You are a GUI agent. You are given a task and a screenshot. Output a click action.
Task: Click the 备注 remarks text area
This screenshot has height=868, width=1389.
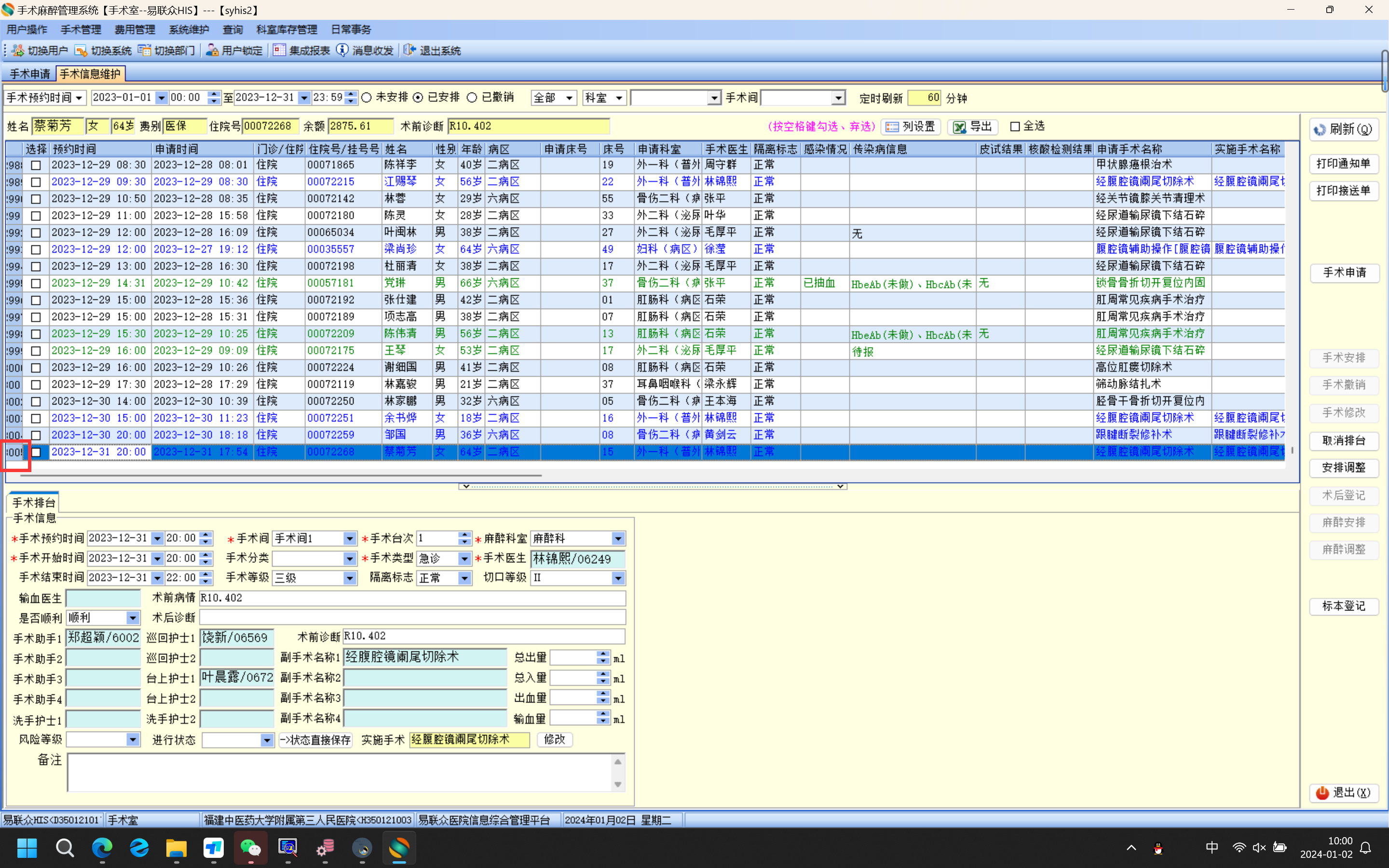340,772
